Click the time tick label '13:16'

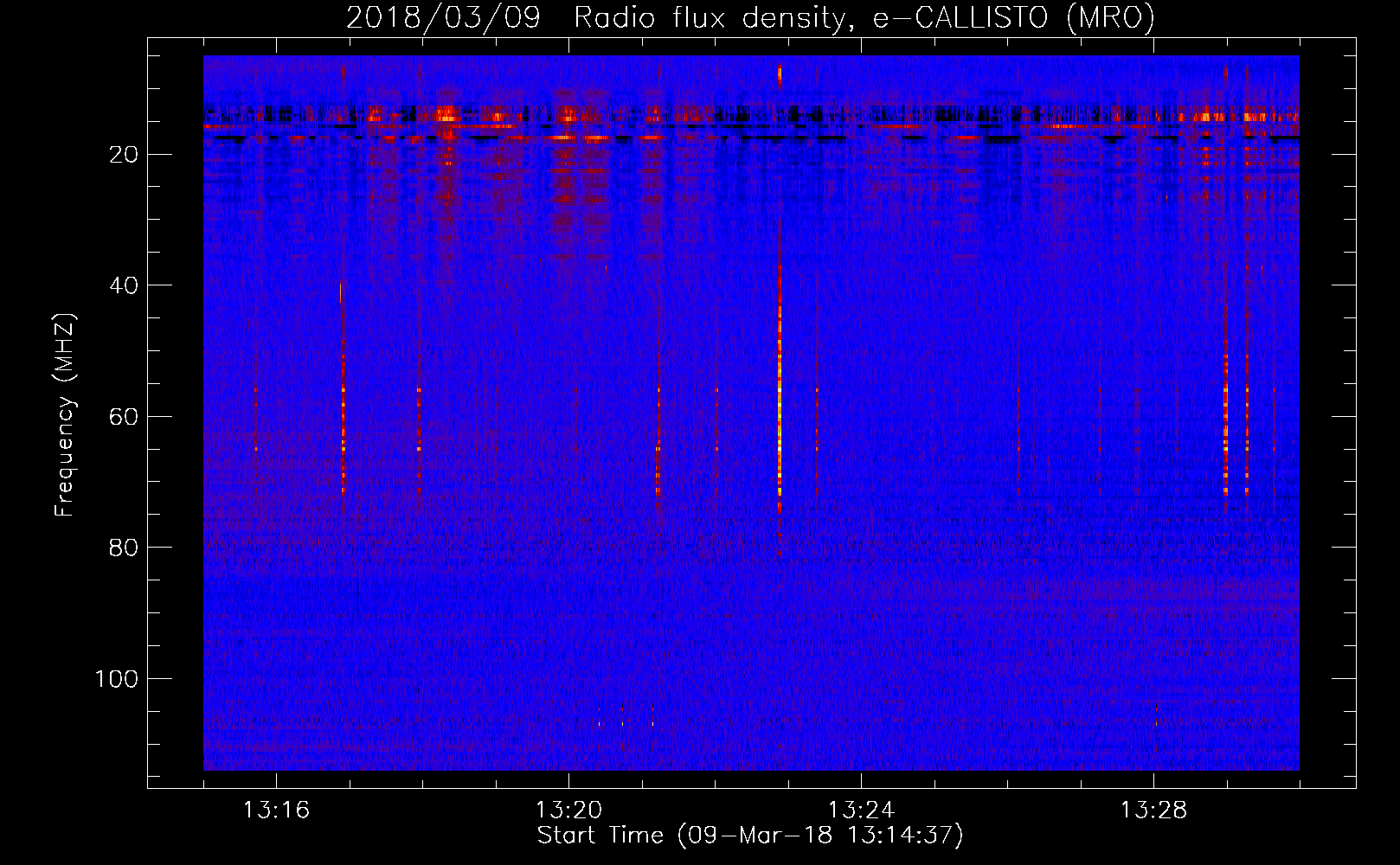[x=276, y=810]
